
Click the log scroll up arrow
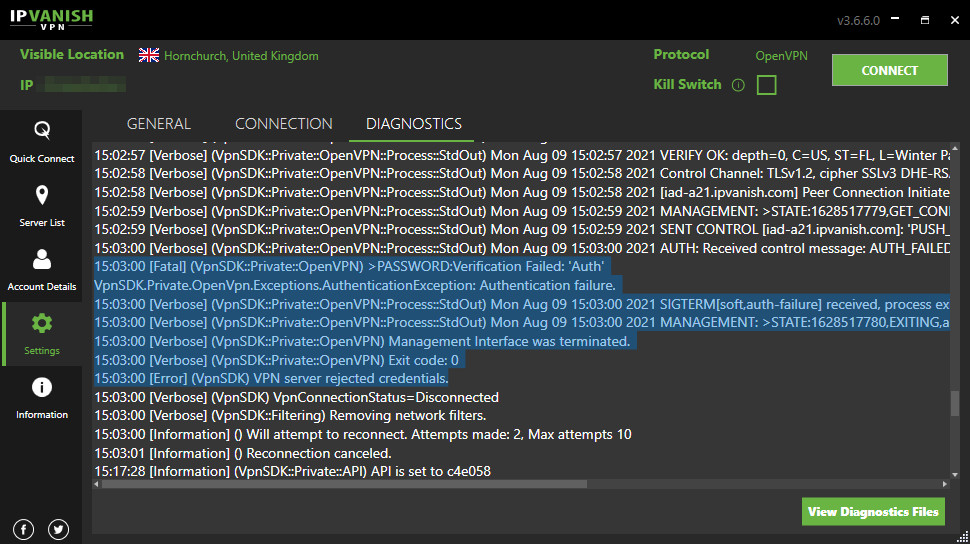955,148
